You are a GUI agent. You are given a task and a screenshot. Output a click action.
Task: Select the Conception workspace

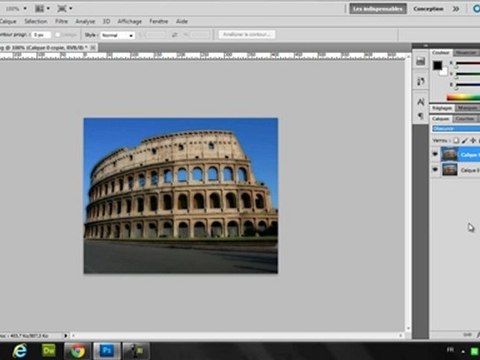tap(428, 9)
